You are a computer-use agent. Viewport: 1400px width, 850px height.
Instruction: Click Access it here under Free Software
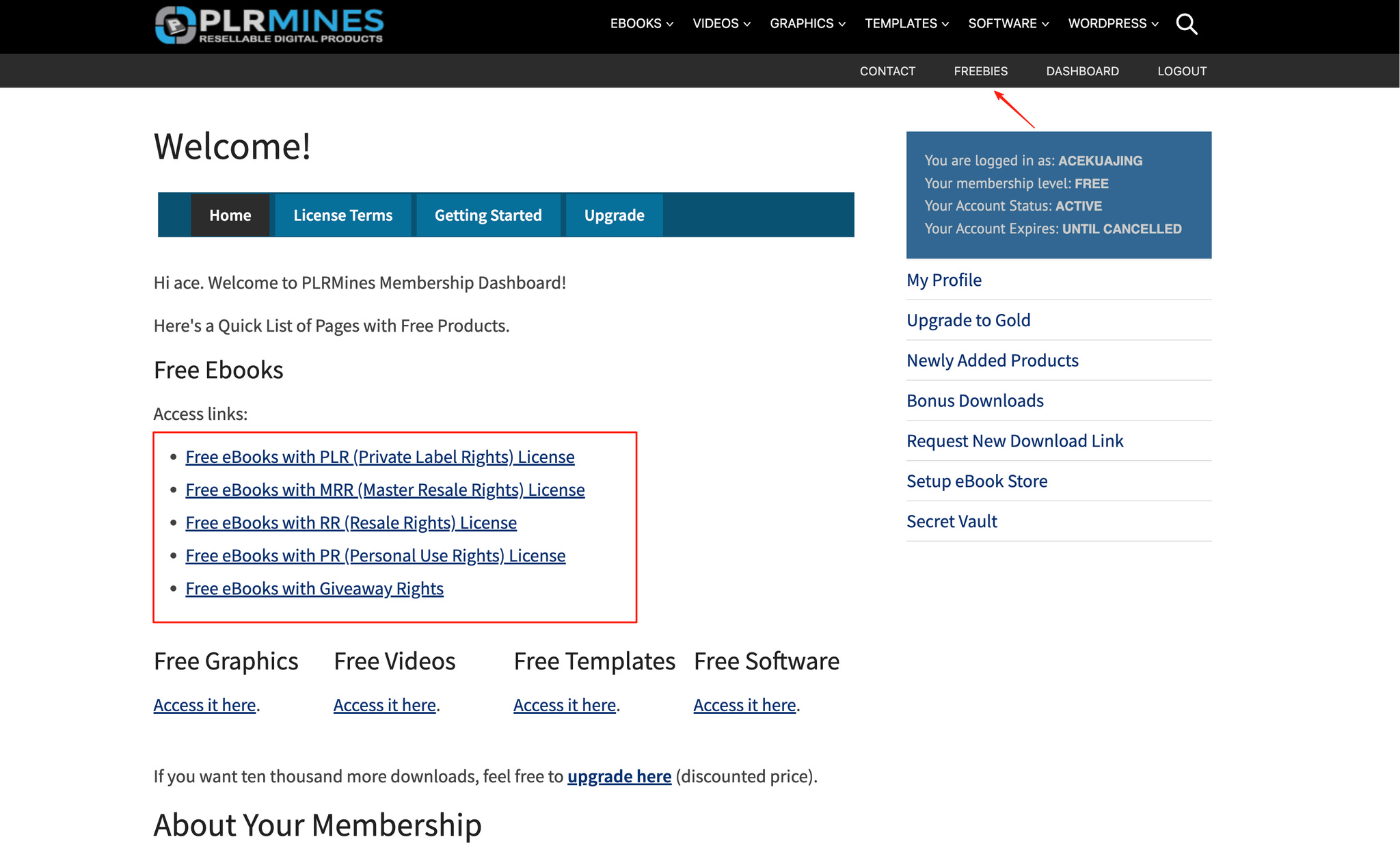click(x=744, y=705)
